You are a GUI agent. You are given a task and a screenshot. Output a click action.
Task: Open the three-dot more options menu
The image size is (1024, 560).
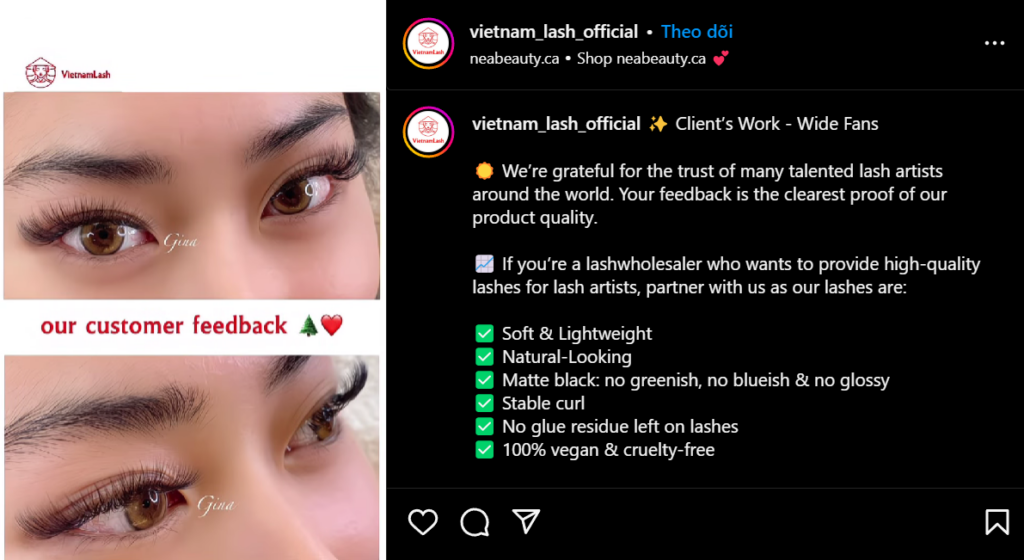tap(994, 43)
